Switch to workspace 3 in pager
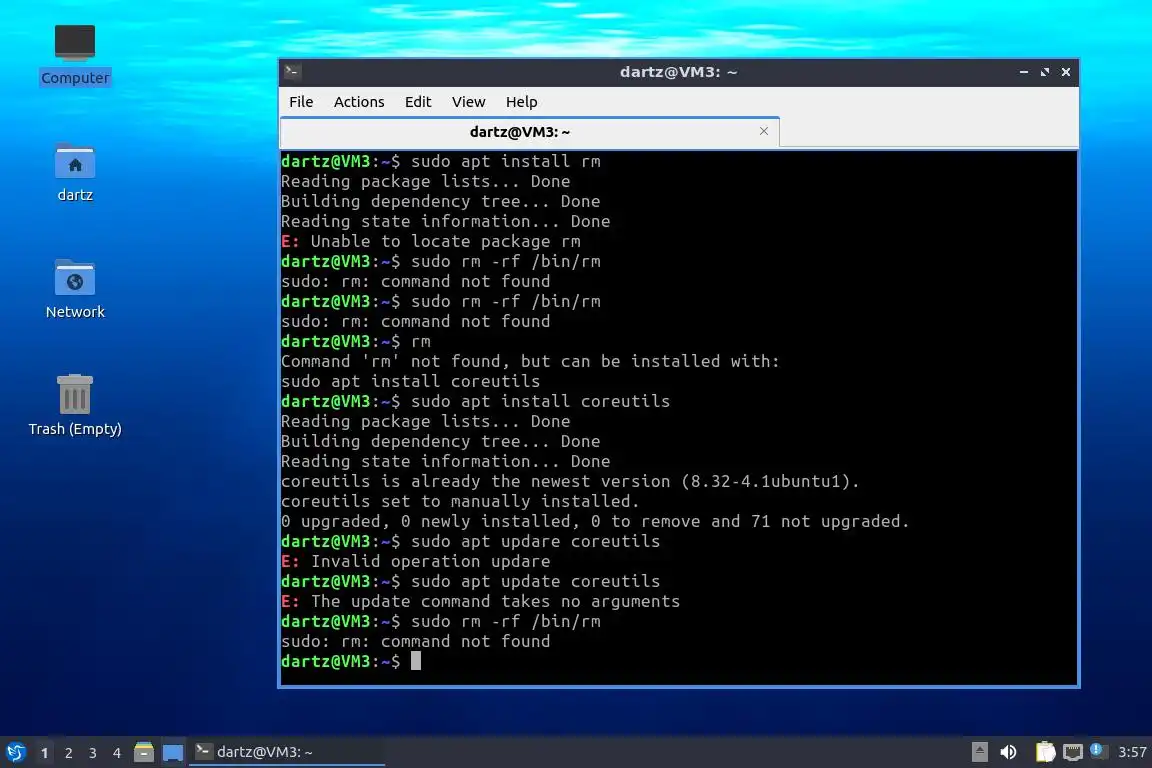 (93, 753)
